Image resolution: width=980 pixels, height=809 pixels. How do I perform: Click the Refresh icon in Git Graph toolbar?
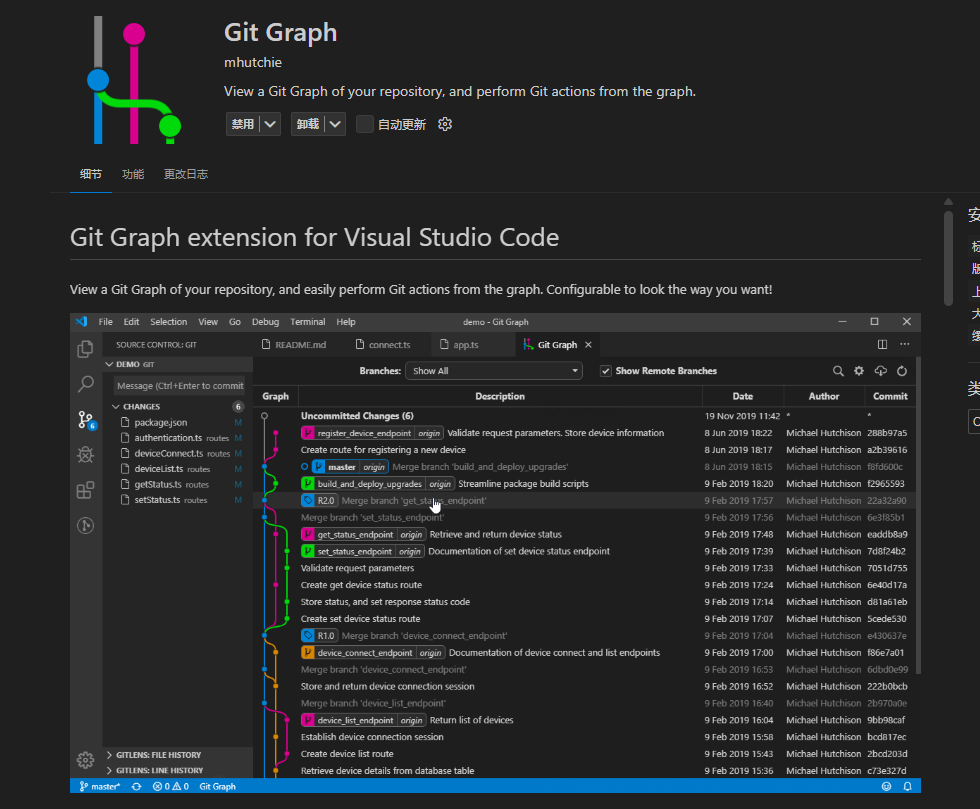(902, 371)
